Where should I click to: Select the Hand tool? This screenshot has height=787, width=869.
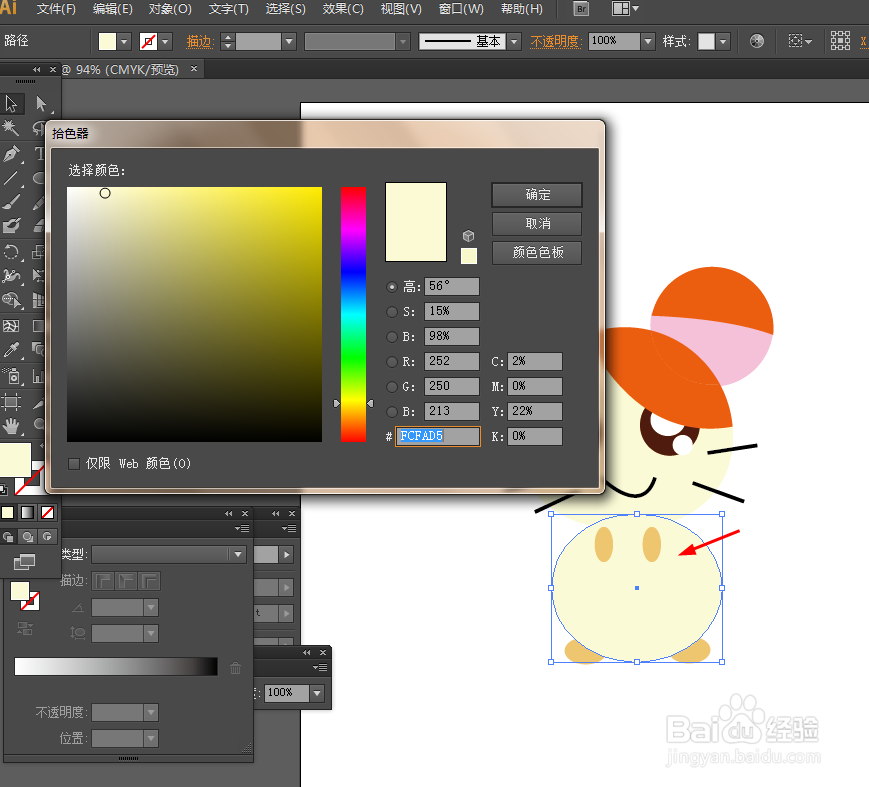click(x=11, y=425)
